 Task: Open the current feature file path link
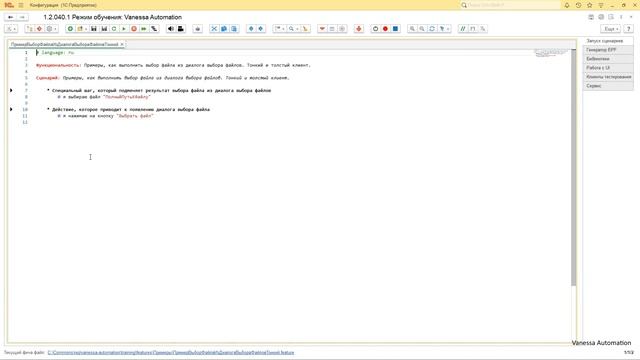point(171,352)
